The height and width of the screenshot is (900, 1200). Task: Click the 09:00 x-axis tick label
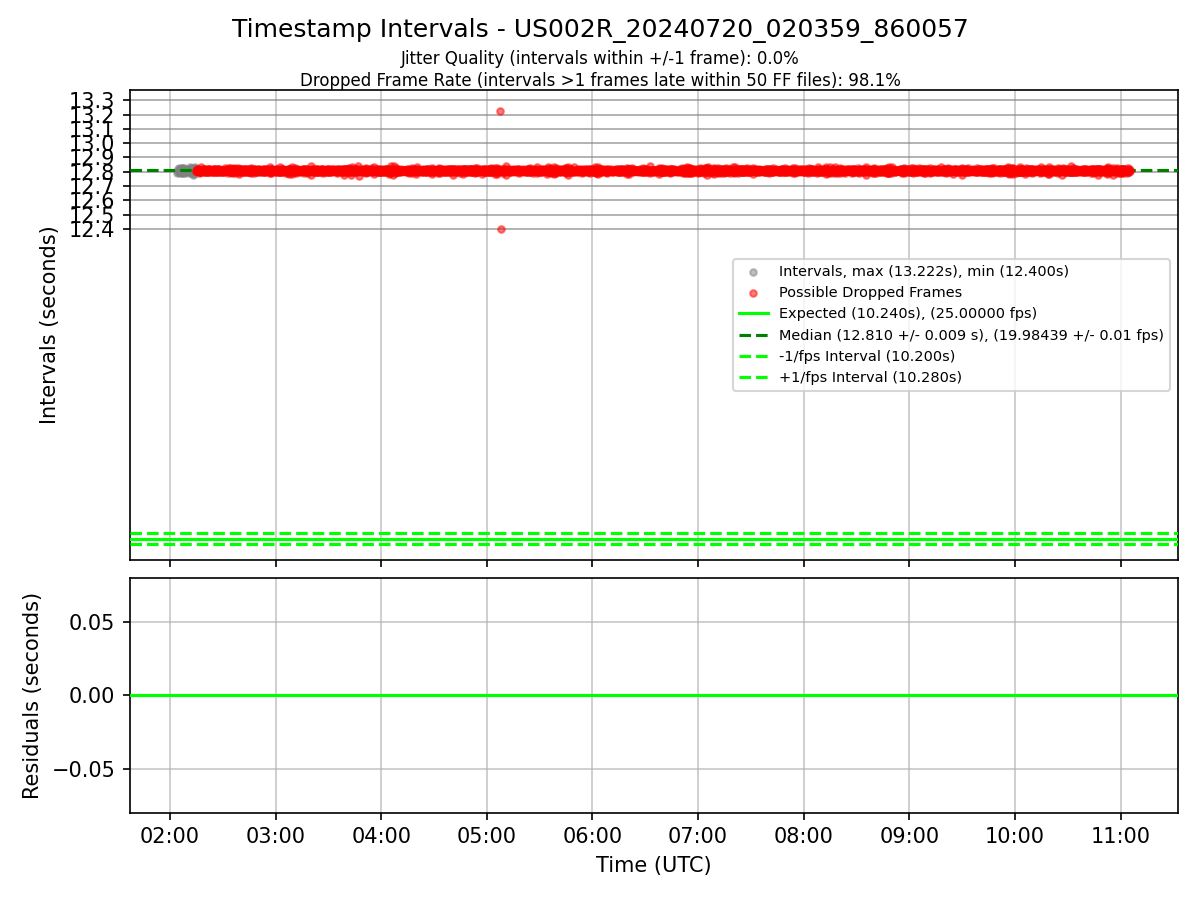click(909, 836)
